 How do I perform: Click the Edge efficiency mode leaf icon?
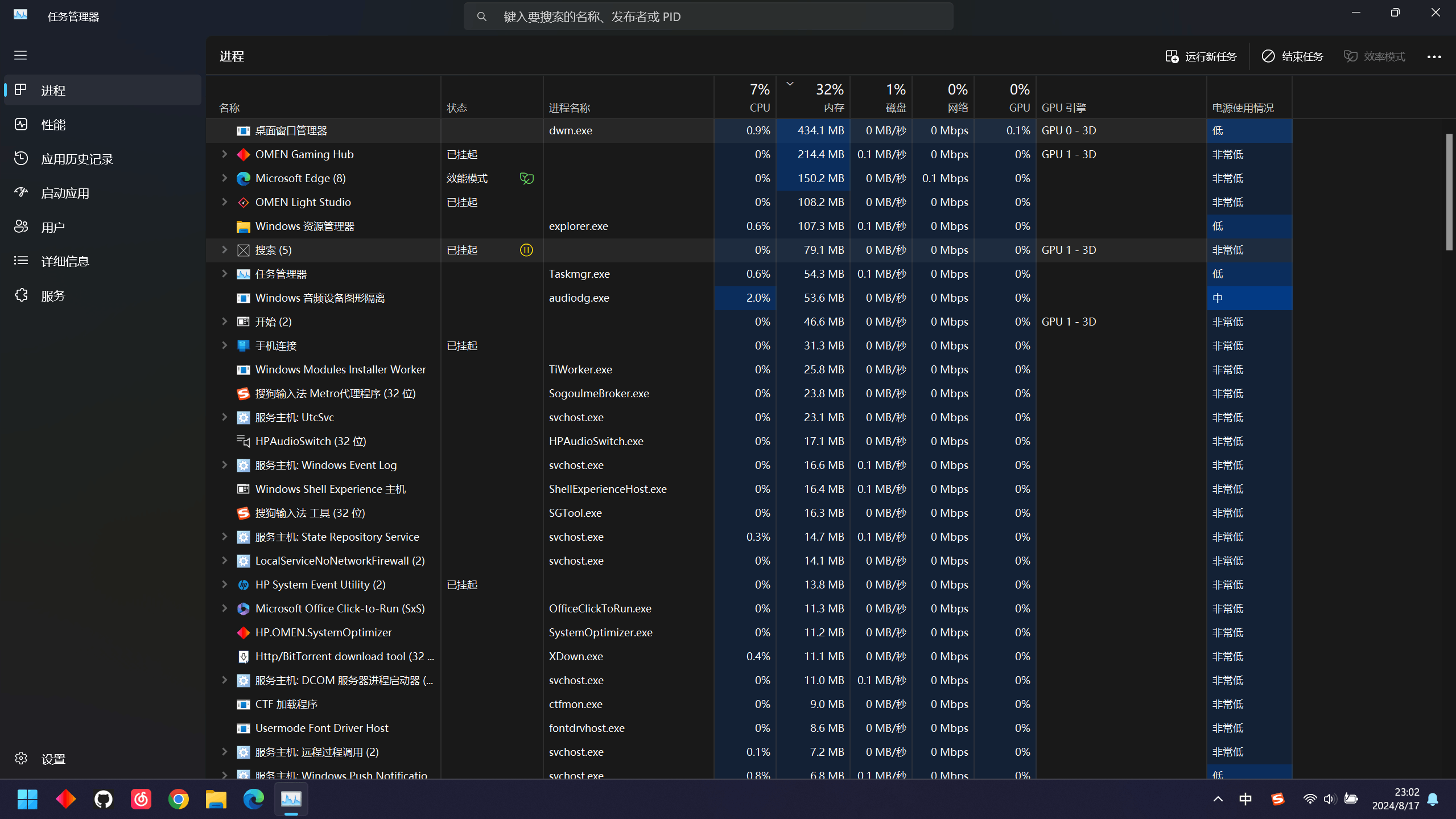(x=526, y=179)
